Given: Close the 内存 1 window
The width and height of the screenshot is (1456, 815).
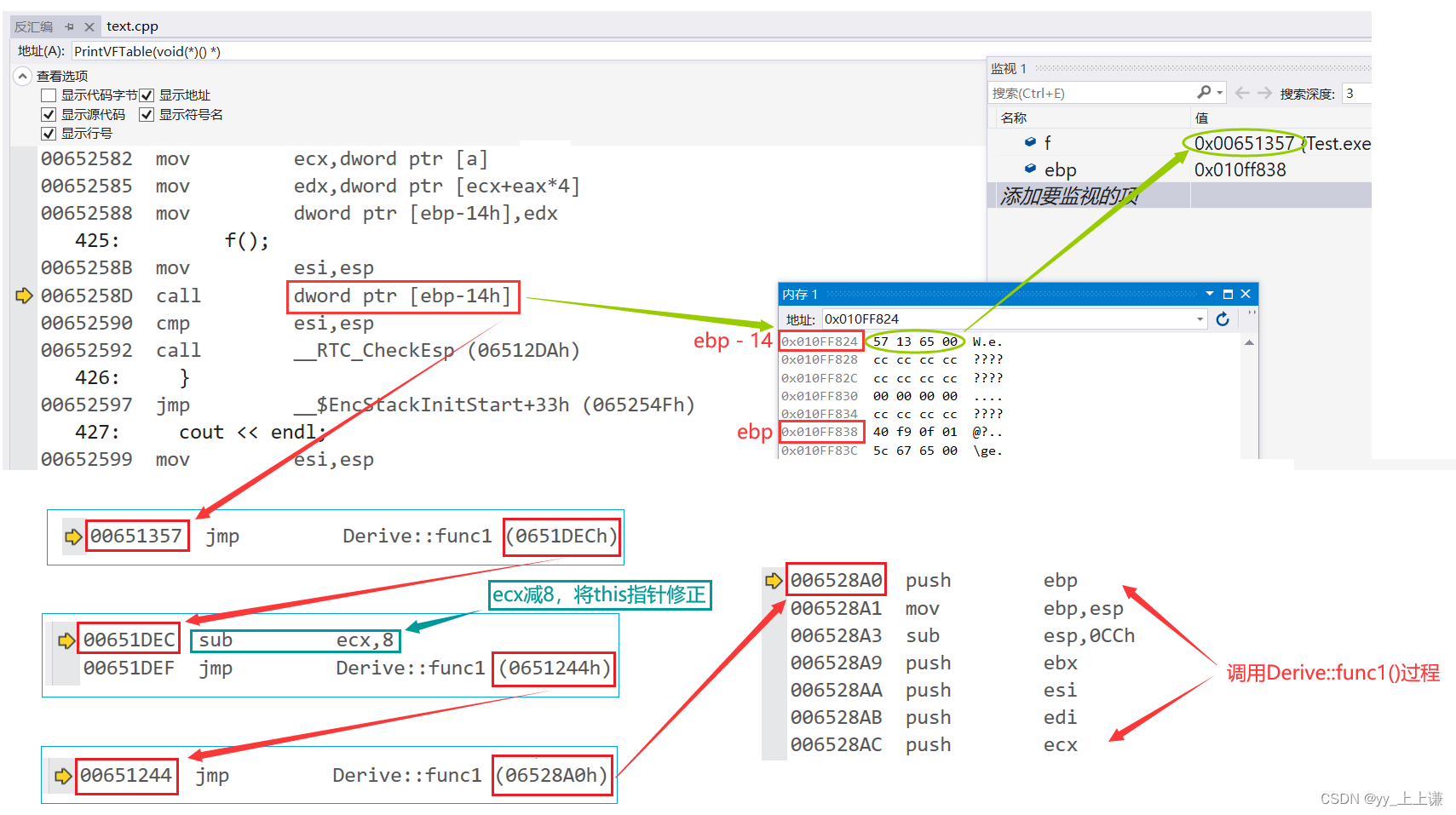Looking at the screenshot, I should 1246,294.
